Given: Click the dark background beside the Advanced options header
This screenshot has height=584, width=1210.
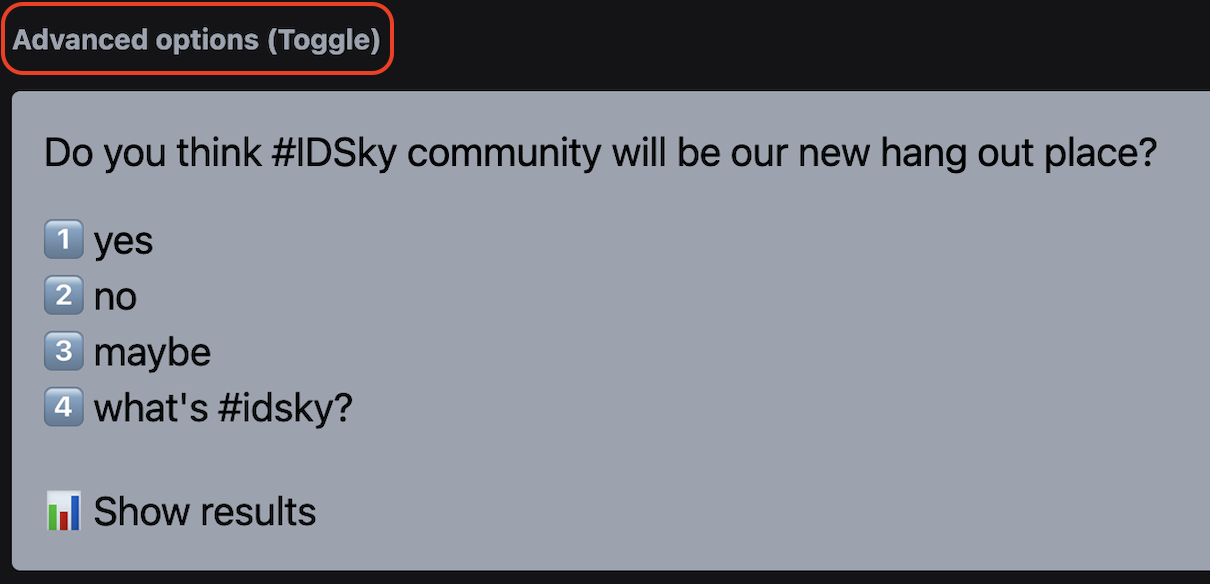Looking at the screenshot, I should (800, 40).
